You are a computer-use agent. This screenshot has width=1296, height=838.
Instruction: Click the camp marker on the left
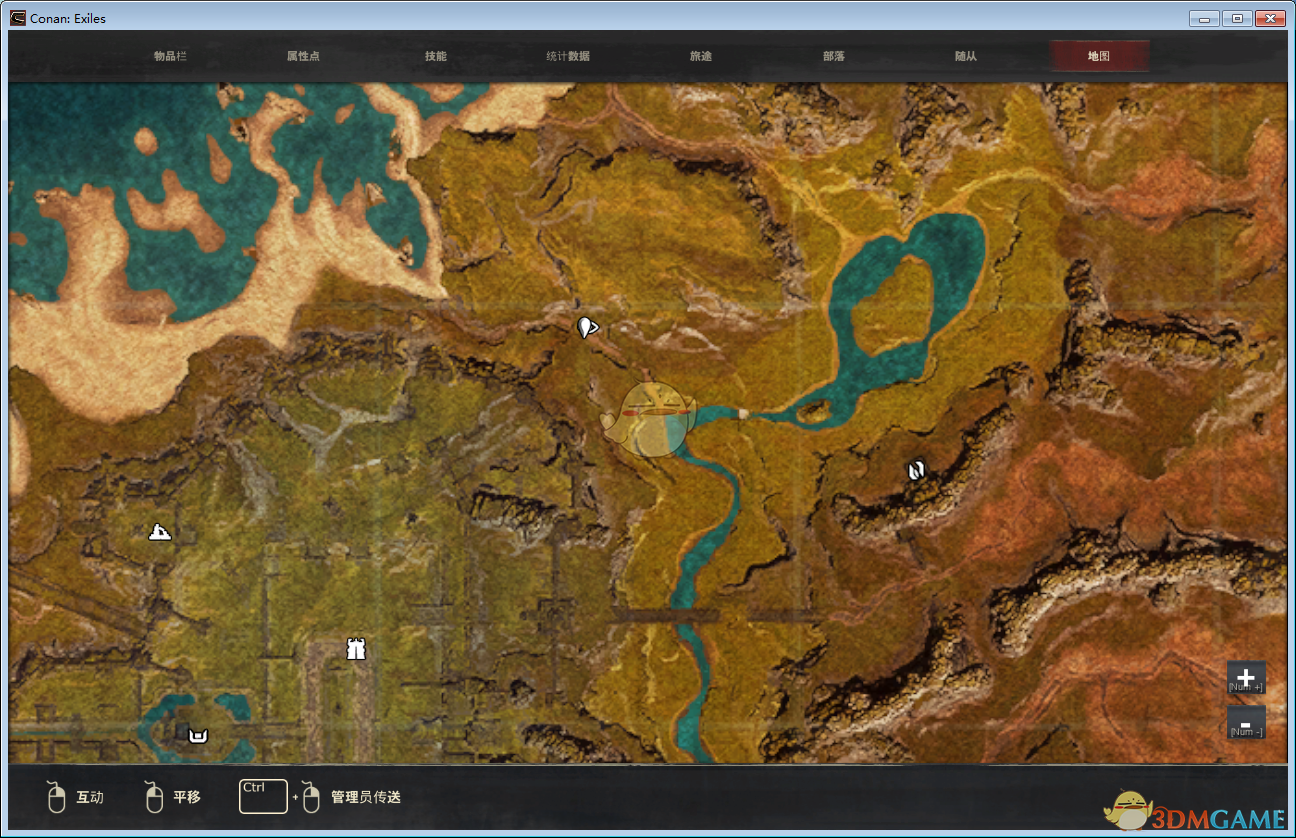(159, 532)
